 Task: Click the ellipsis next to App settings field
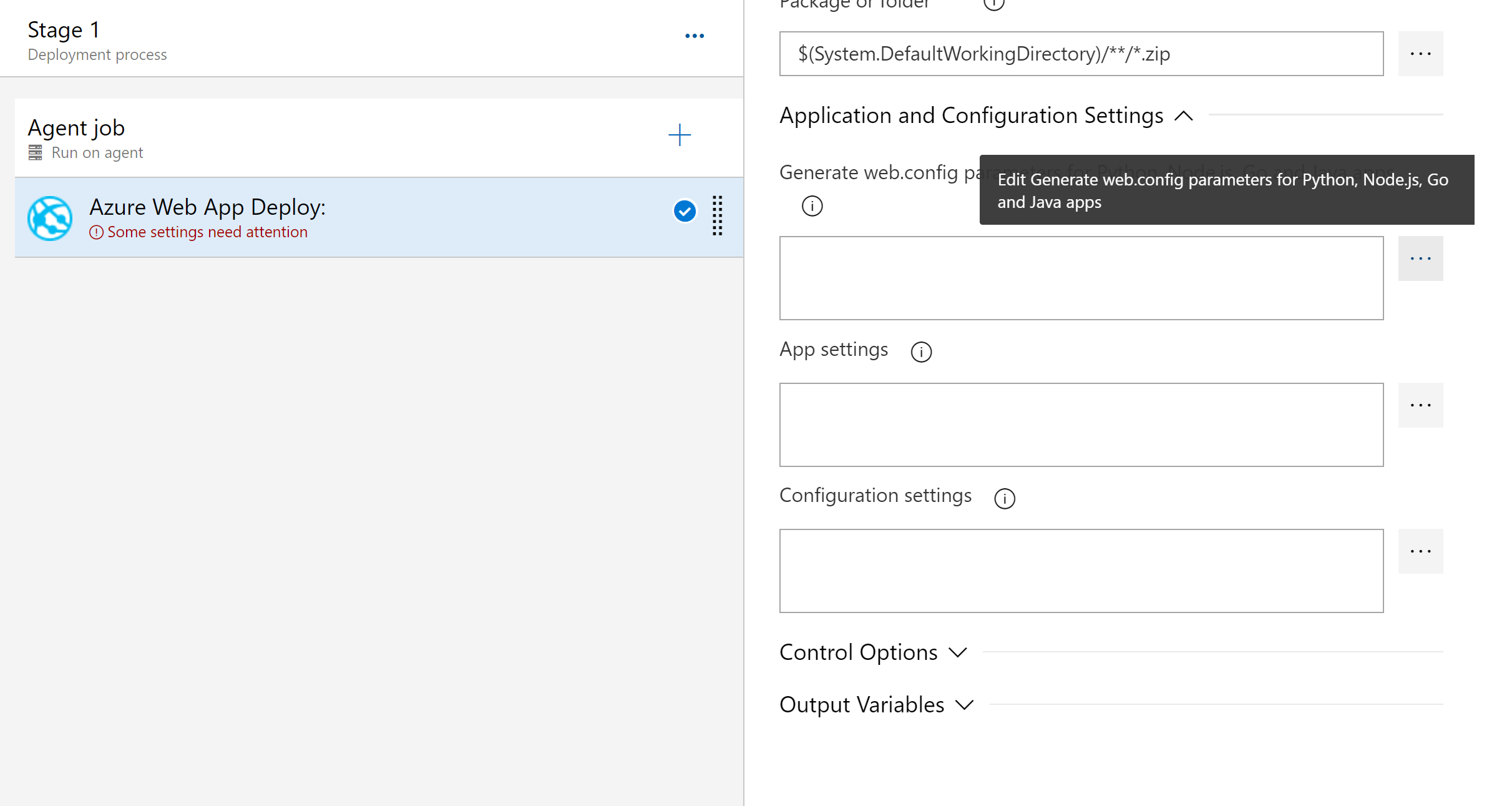(1420, 405)
